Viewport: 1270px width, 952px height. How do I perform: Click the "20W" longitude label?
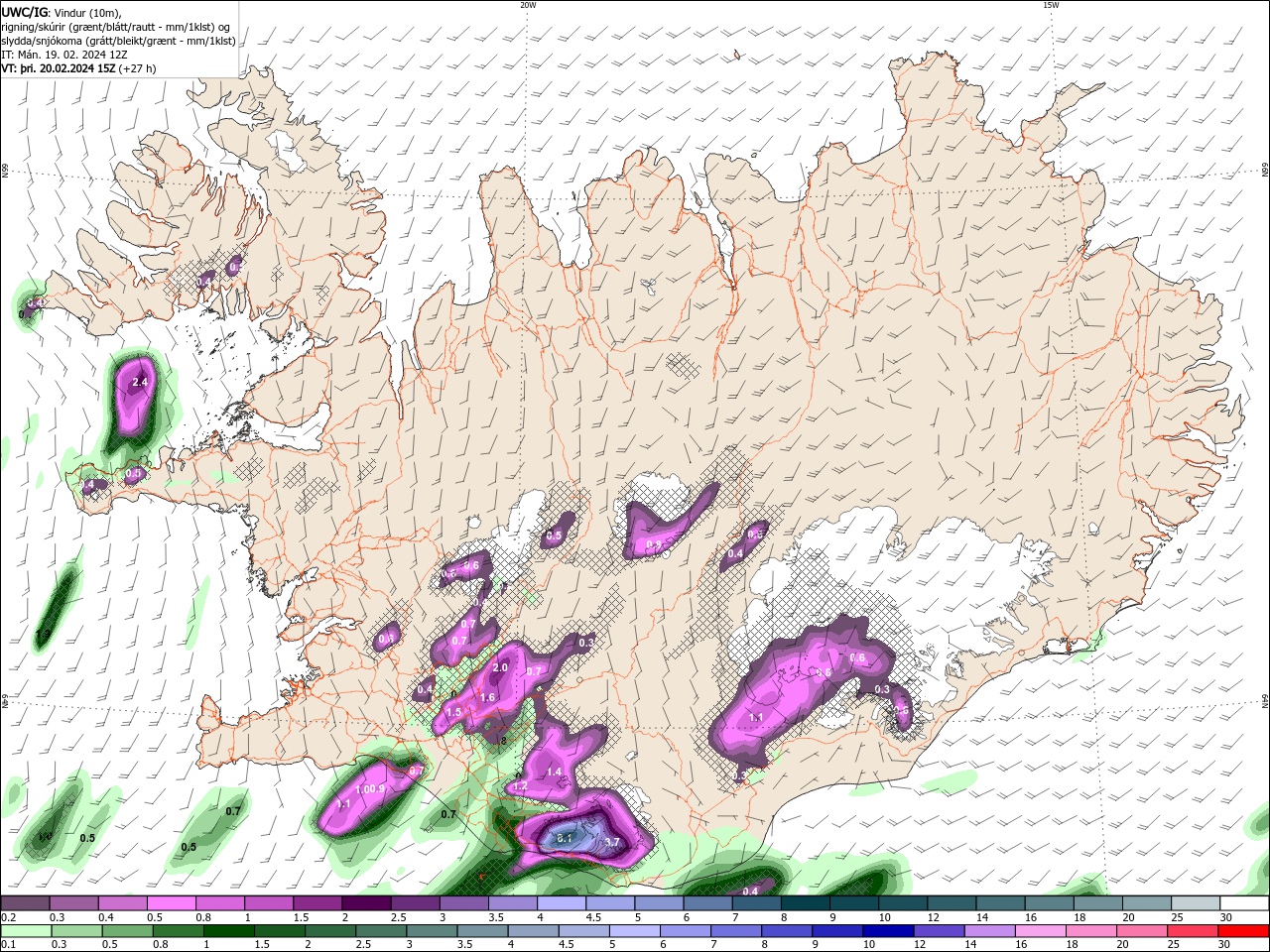pyautogui.click(x=528, y=5)
